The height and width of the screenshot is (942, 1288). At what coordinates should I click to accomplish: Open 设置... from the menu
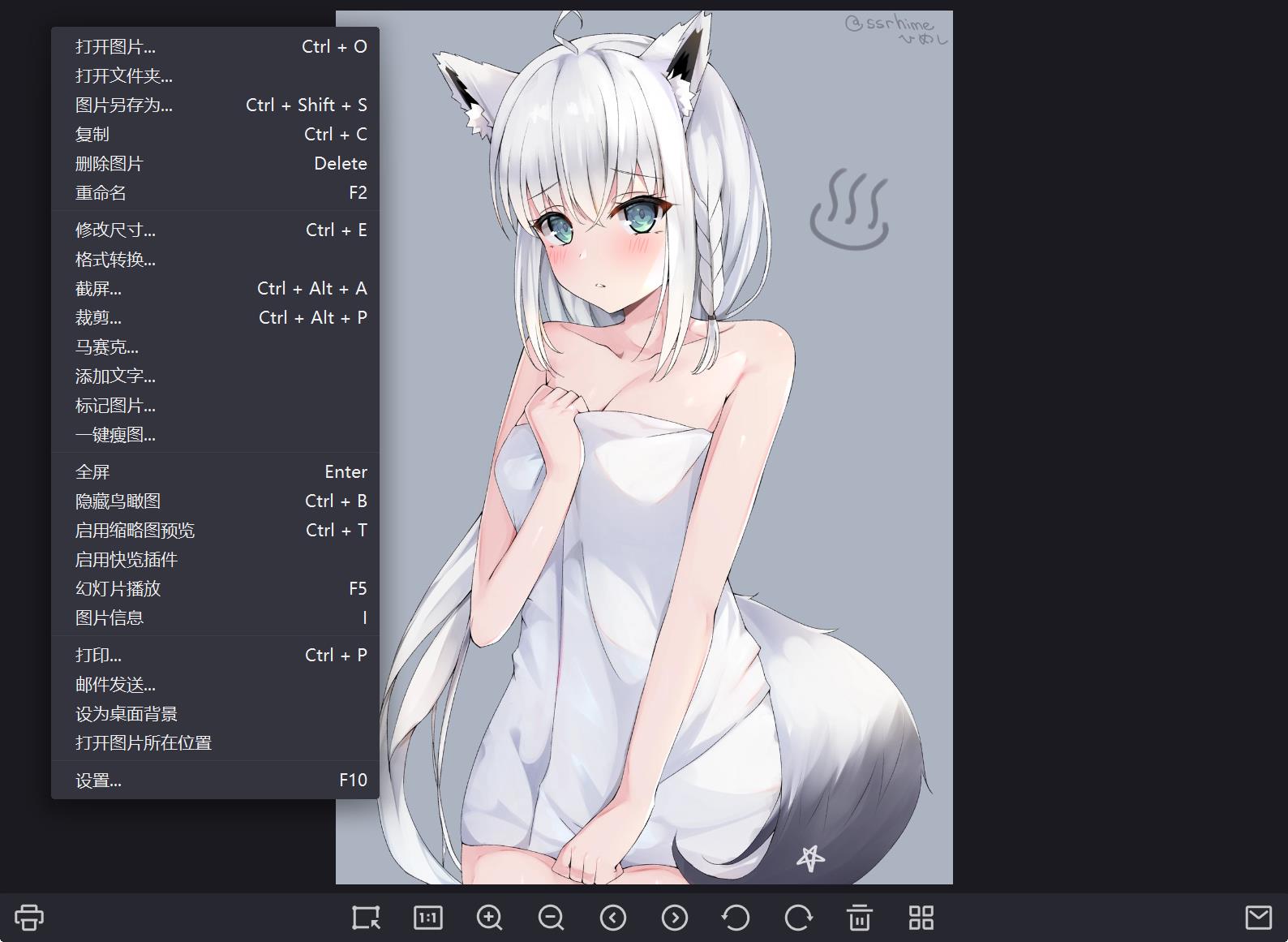click(215, 781)
